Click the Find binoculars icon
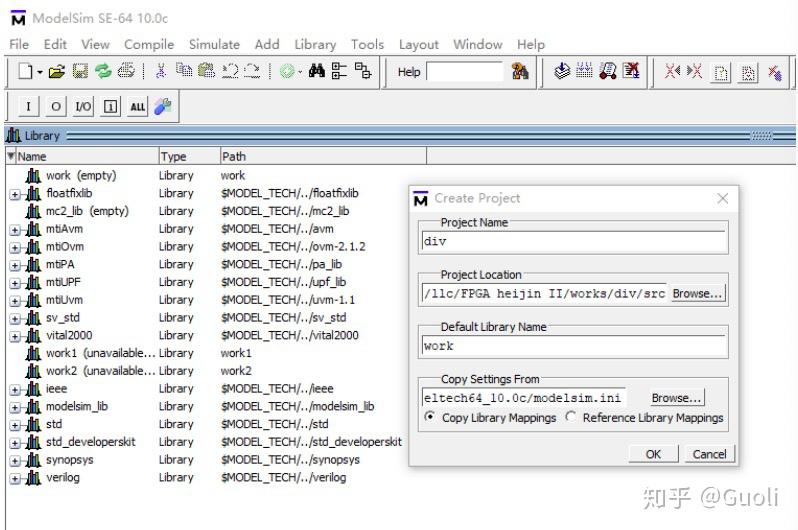The width and height of the screenshot is (798, 530). 317,71
